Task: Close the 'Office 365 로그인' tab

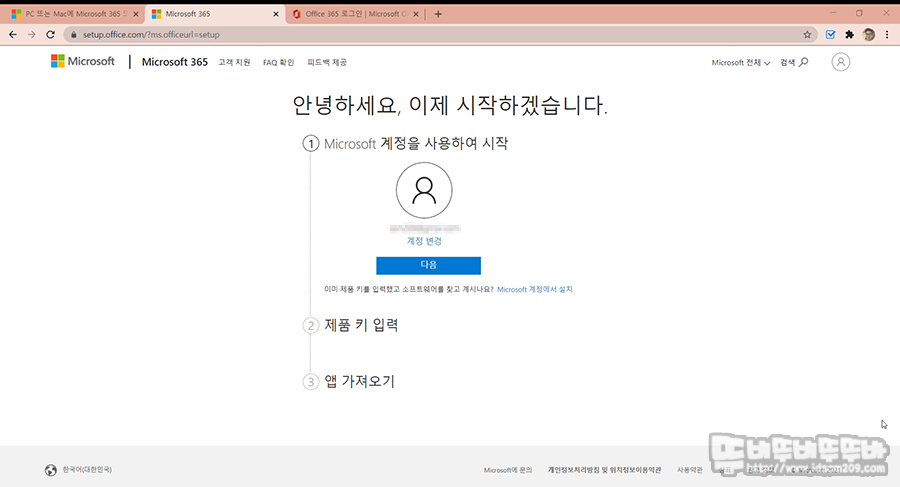Action: coord(416,14)
